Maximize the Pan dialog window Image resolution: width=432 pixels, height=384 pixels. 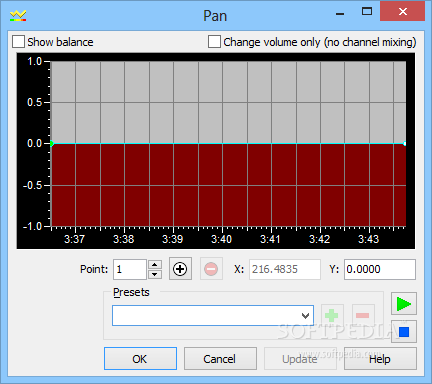367,12
